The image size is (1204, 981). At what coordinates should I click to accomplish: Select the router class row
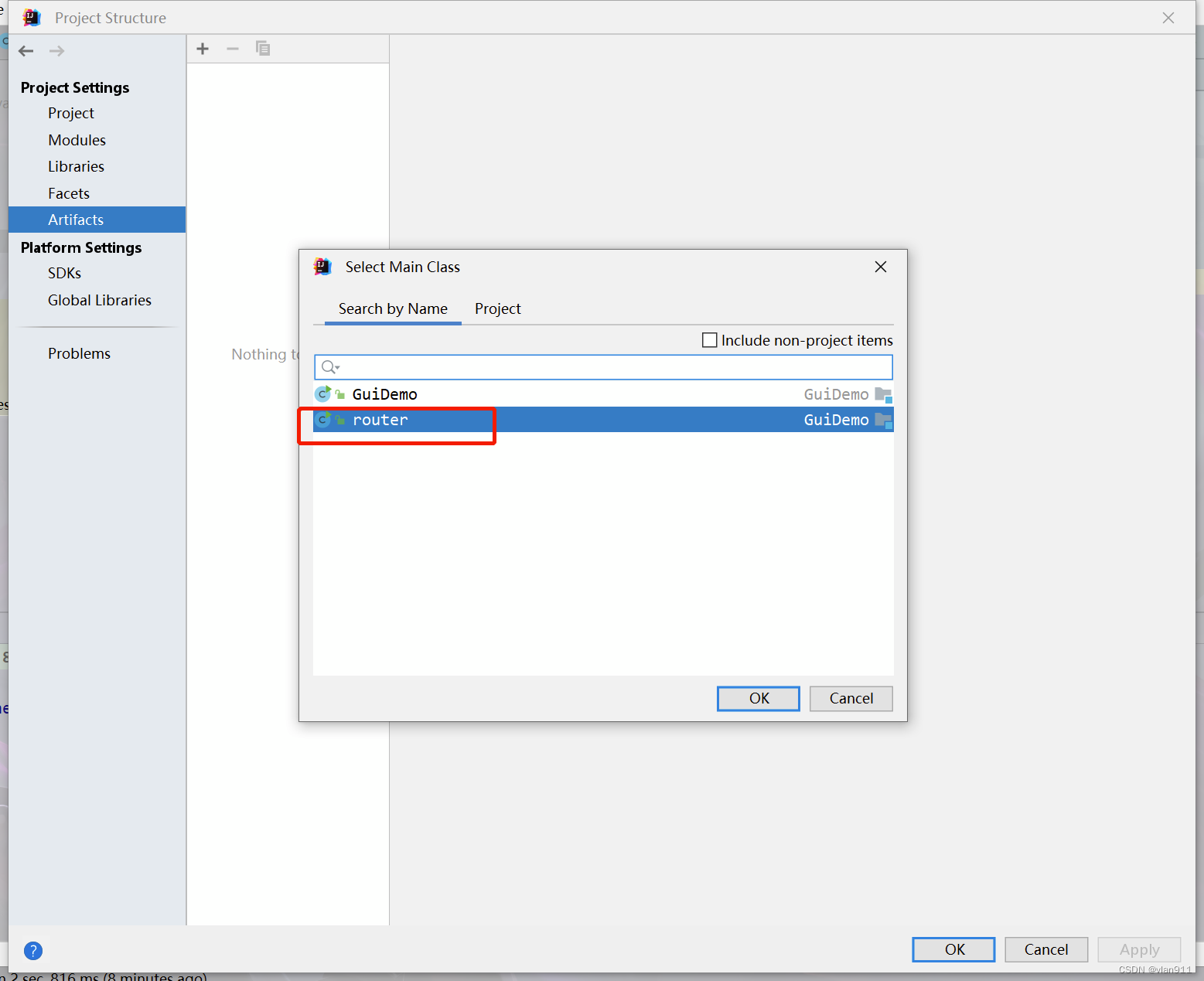click(603, 420)
